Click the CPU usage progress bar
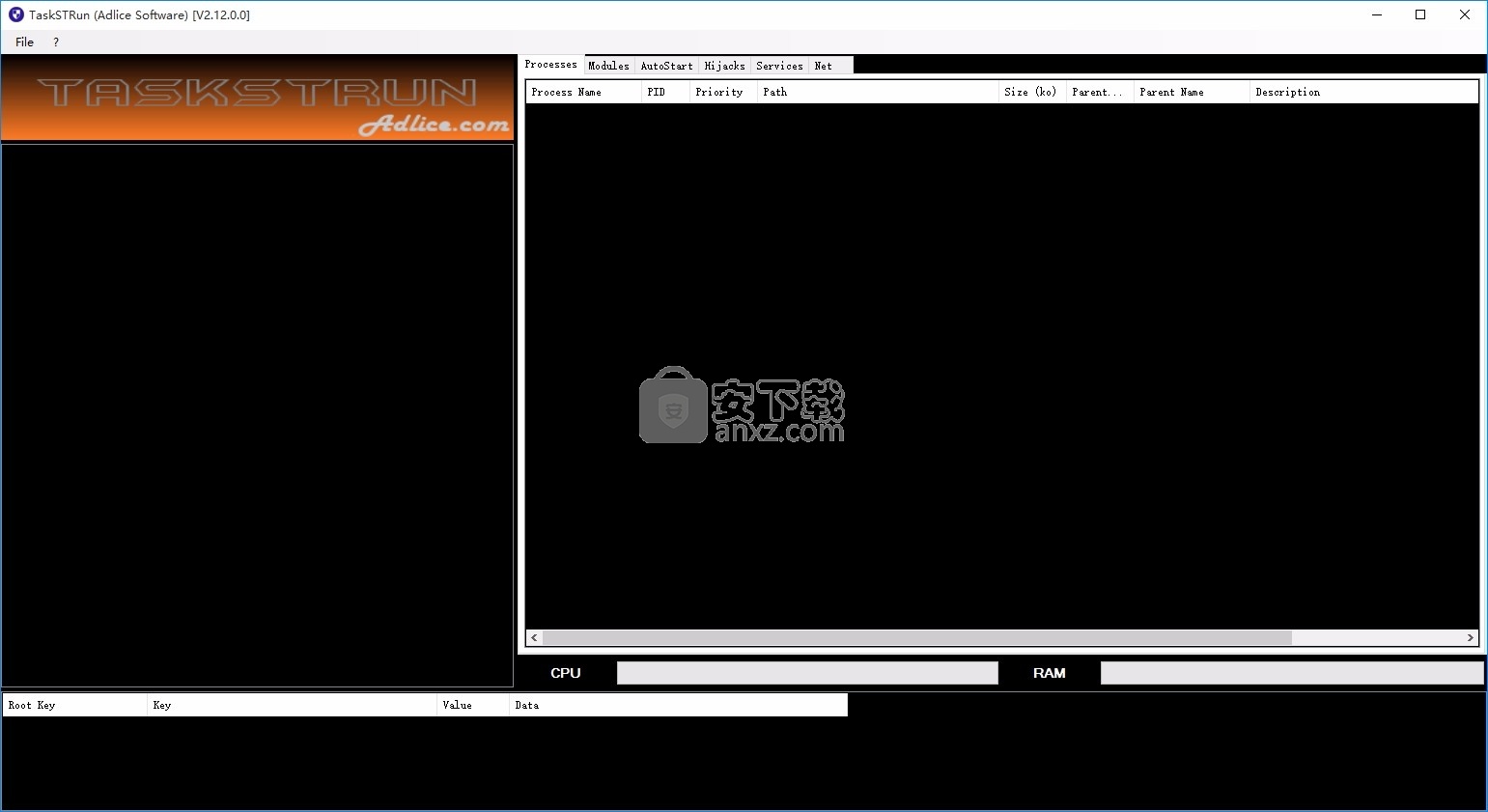Viewport: 1488px width, 812px height. coord(807,673)
